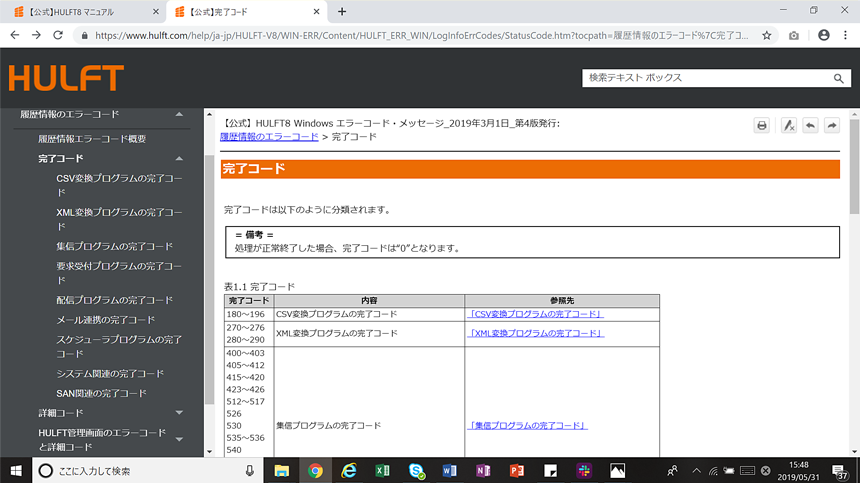Image resolution: width=860 pixels, height=483 pixels.
Task: Click the print page icon
Action: [762, 125]
